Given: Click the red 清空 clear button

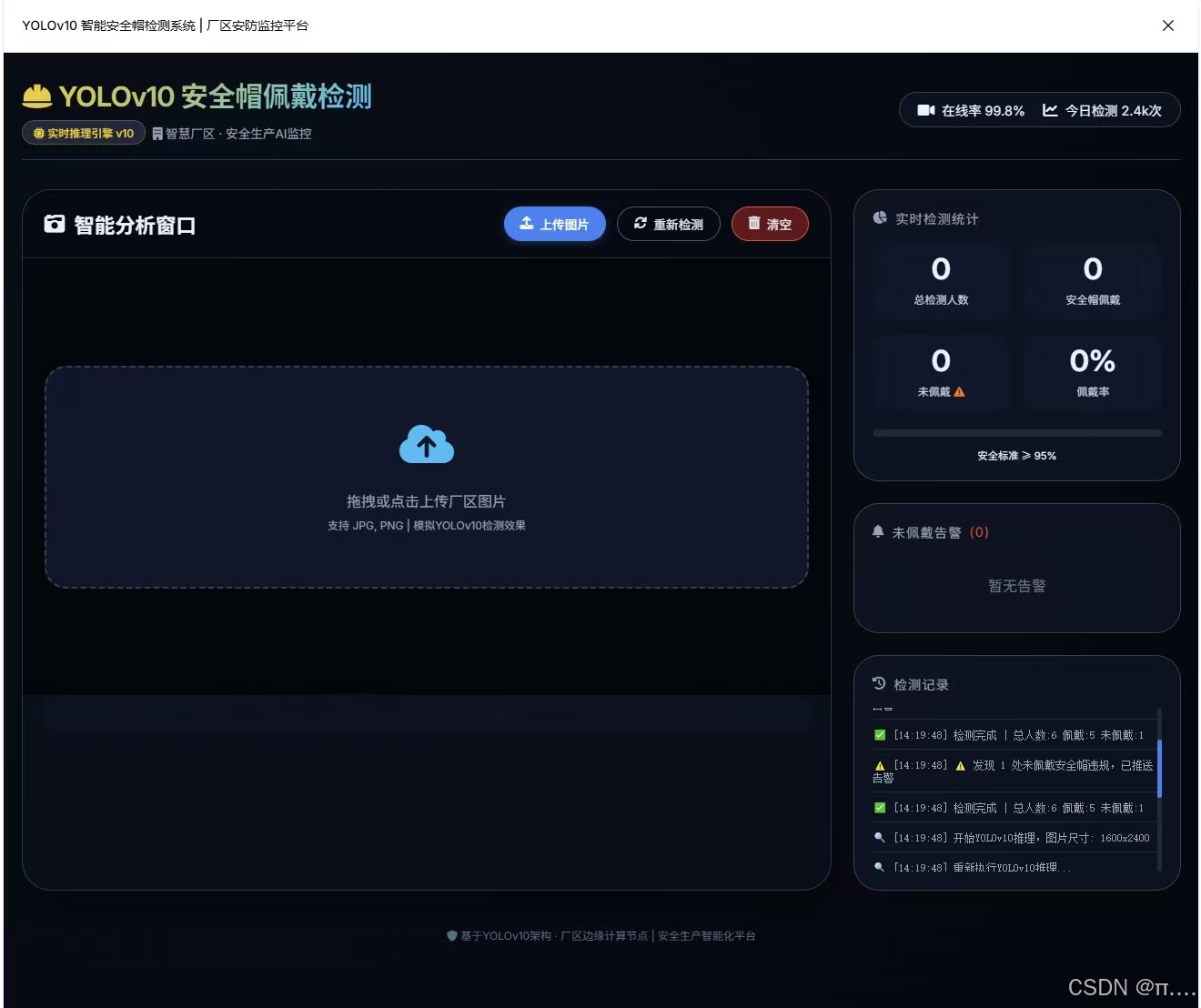Looking at the screenshot, I should [770, 225].
